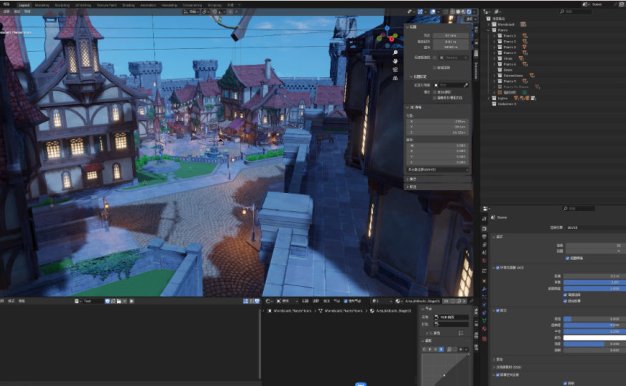Open the viewport shading options dropdown arrow
The image size is (626, 386).
click(x=474, y=12)
